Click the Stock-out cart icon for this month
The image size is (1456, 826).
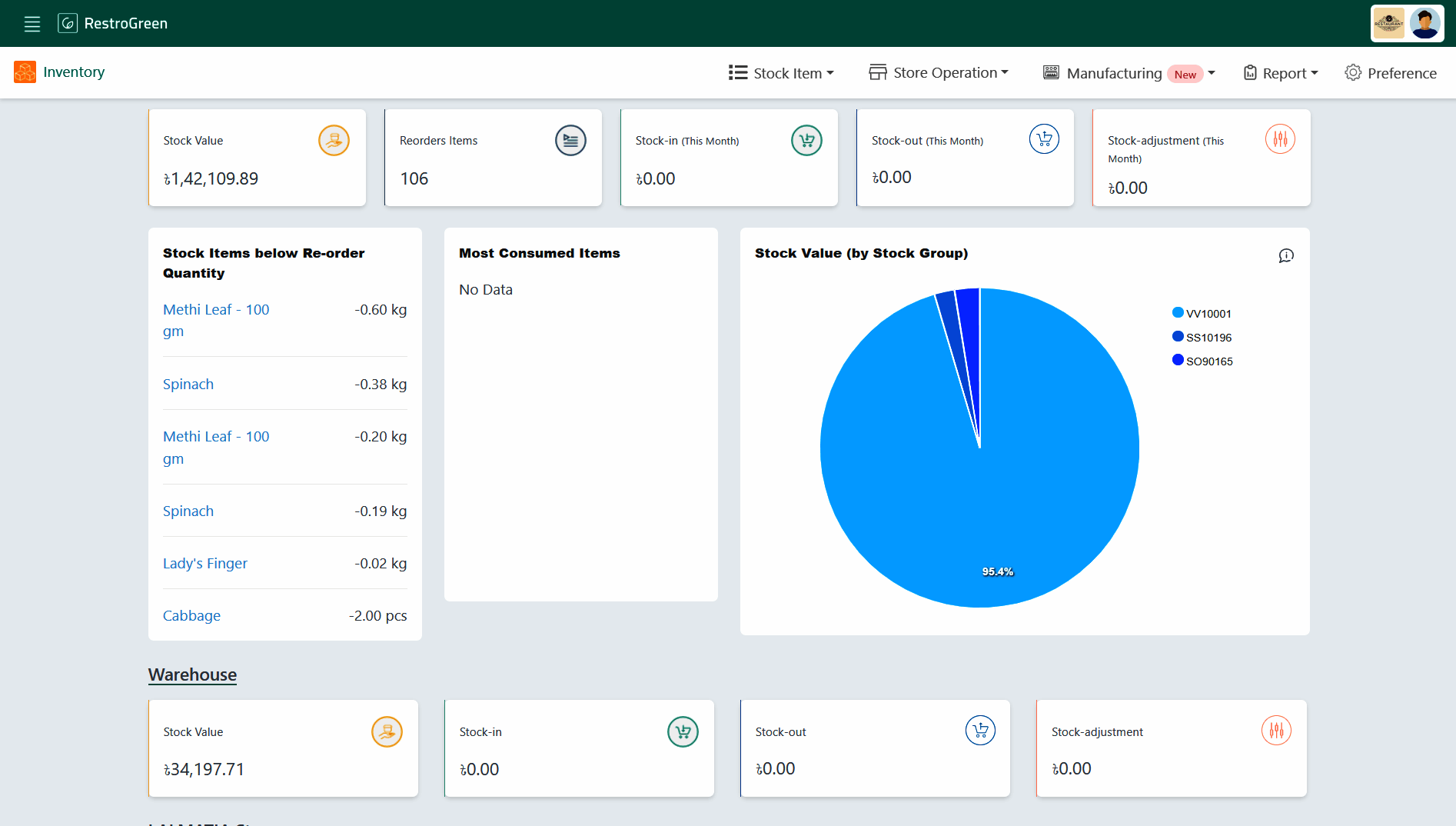1044,139
